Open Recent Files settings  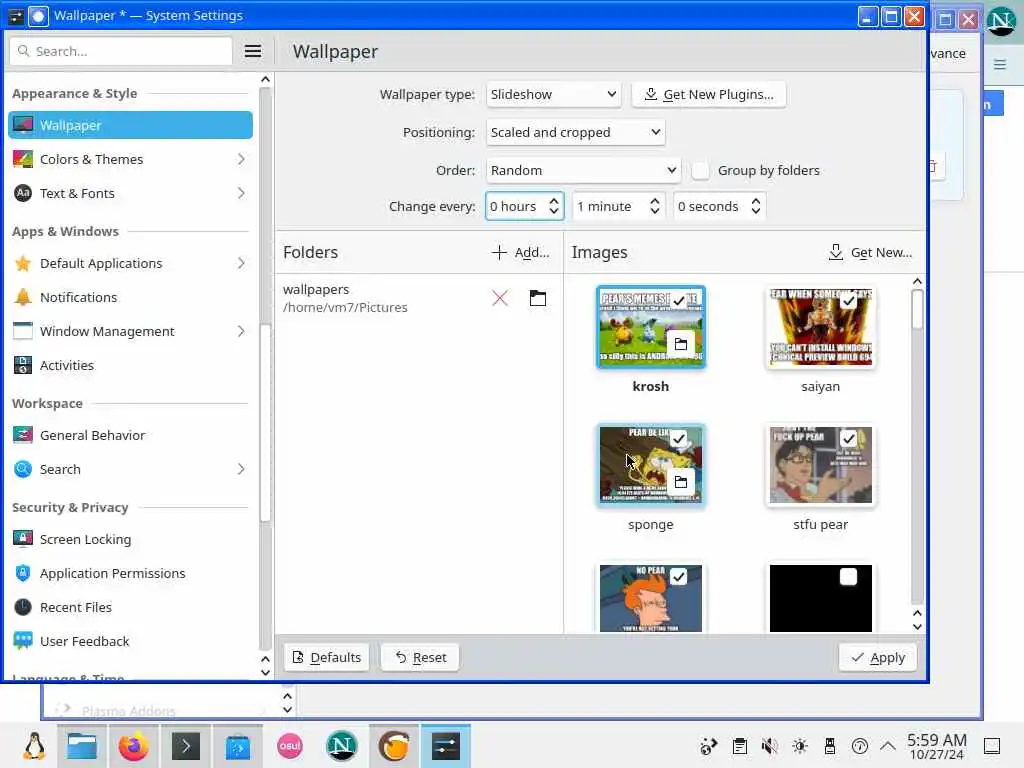click(x=131, y=607)
